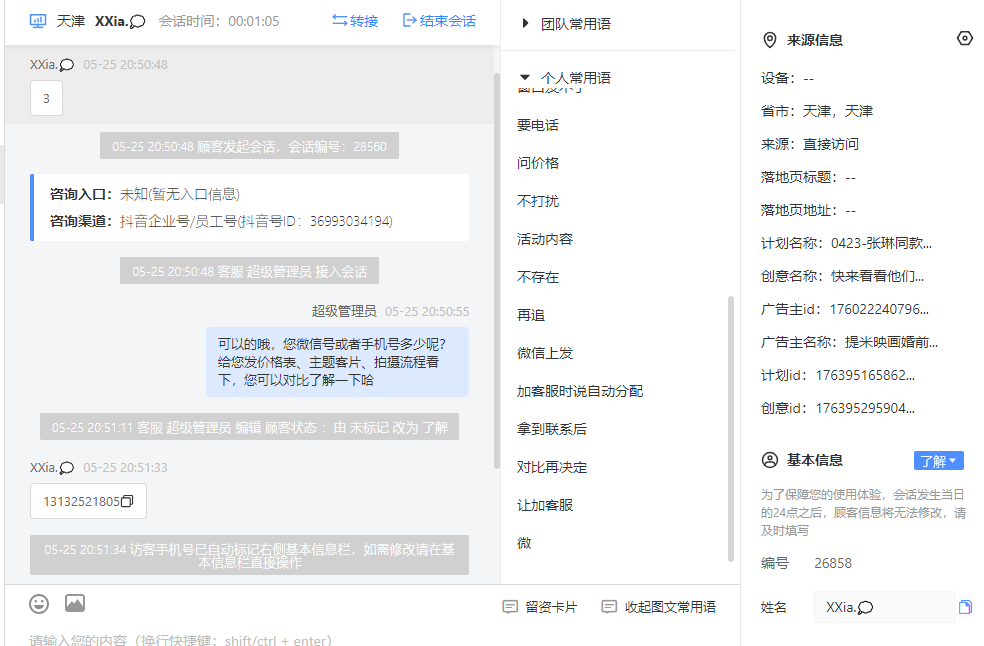This screenshot has width=984, height=646.
Task: Click the 访客手机号已自动标记 system notice
Action: point(249,555)
